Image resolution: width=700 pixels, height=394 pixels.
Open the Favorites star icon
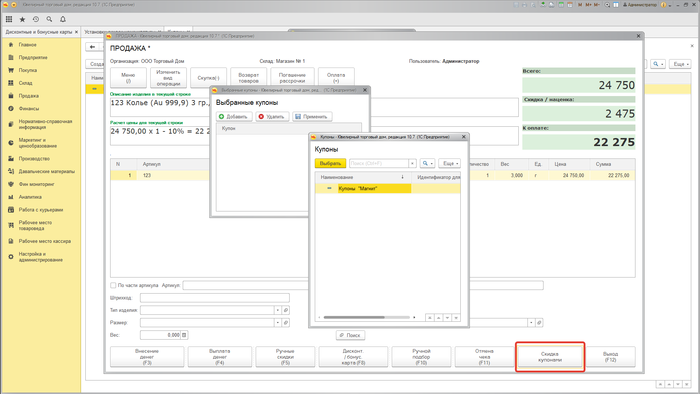coord(22,19)
